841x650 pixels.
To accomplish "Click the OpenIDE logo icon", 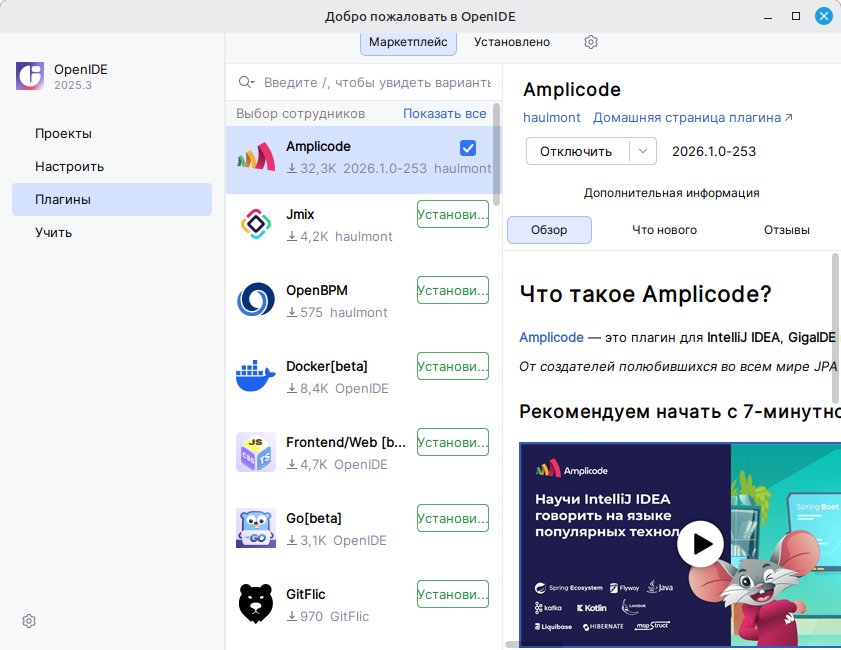I will [30, 76].
